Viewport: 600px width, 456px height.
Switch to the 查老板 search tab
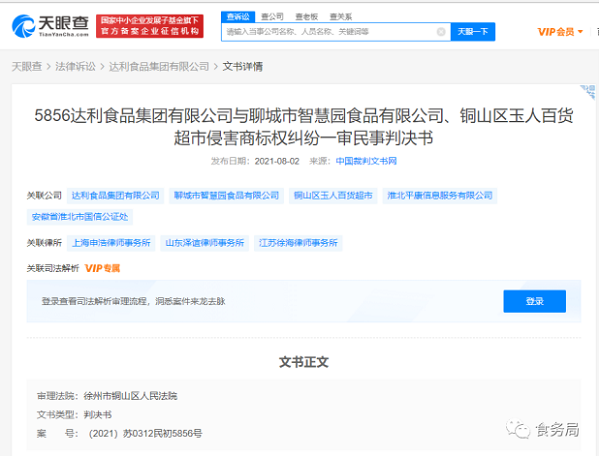tap(307, 16)
